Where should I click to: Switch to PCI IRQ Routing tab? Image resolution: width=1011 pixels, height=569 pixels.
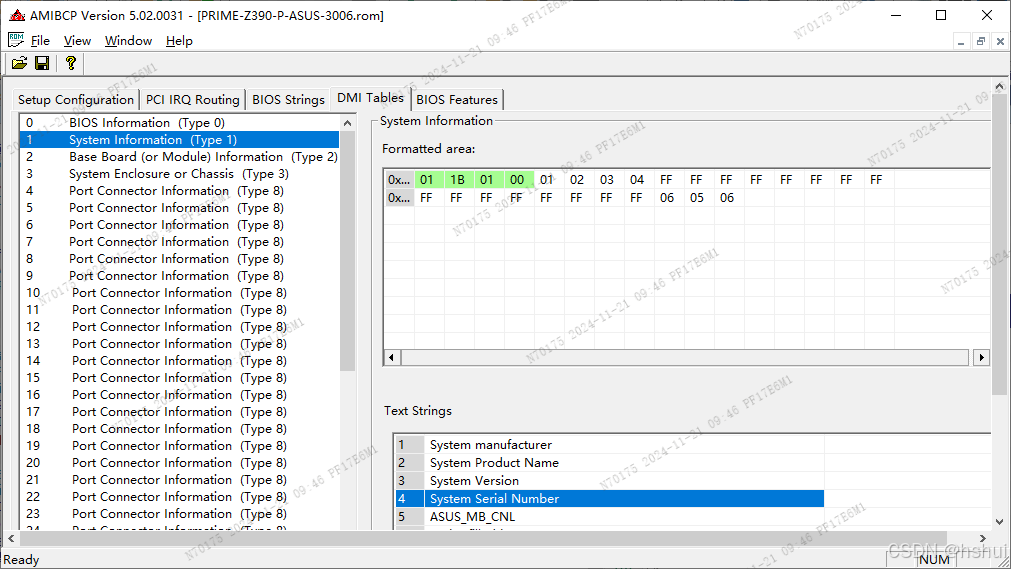(x=192, y=99)
